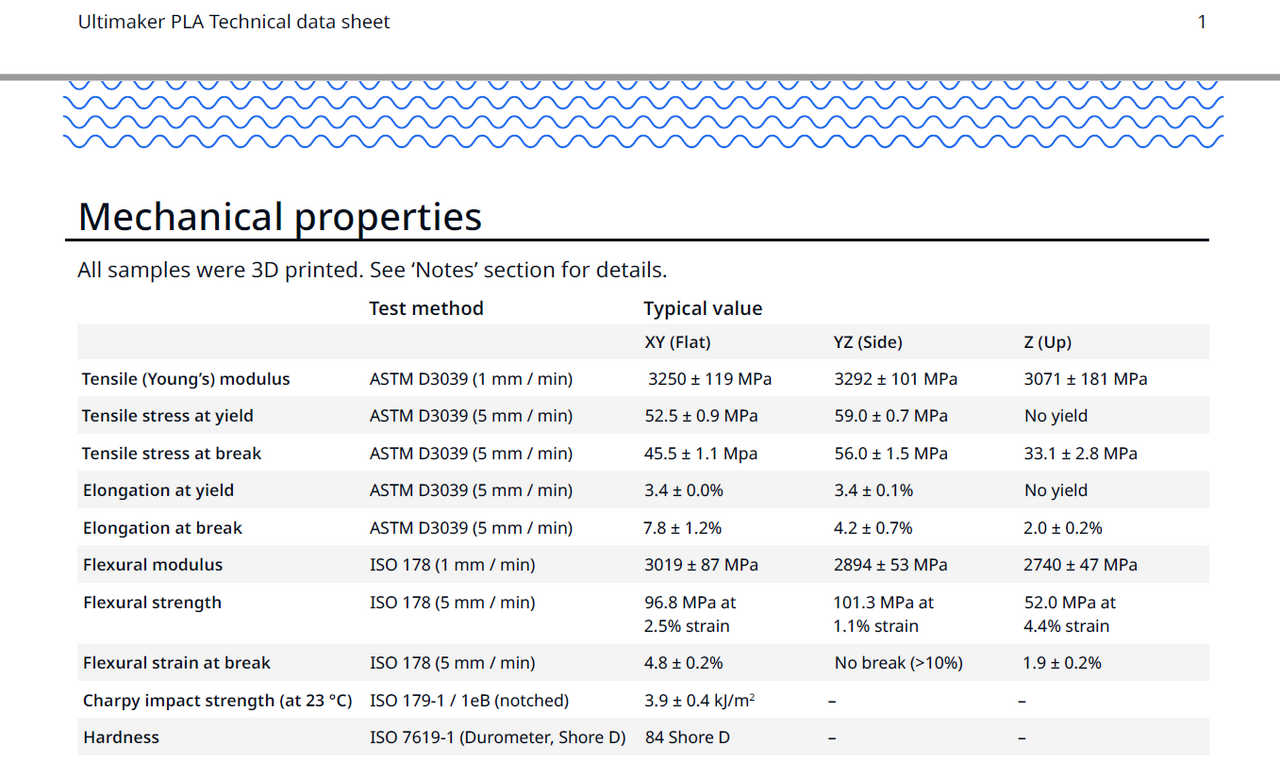Select the Ultimaker PLA Technical data sheet title
Image resolution: width=1280 pixels, height=761 pixels.
pos(233,21)
